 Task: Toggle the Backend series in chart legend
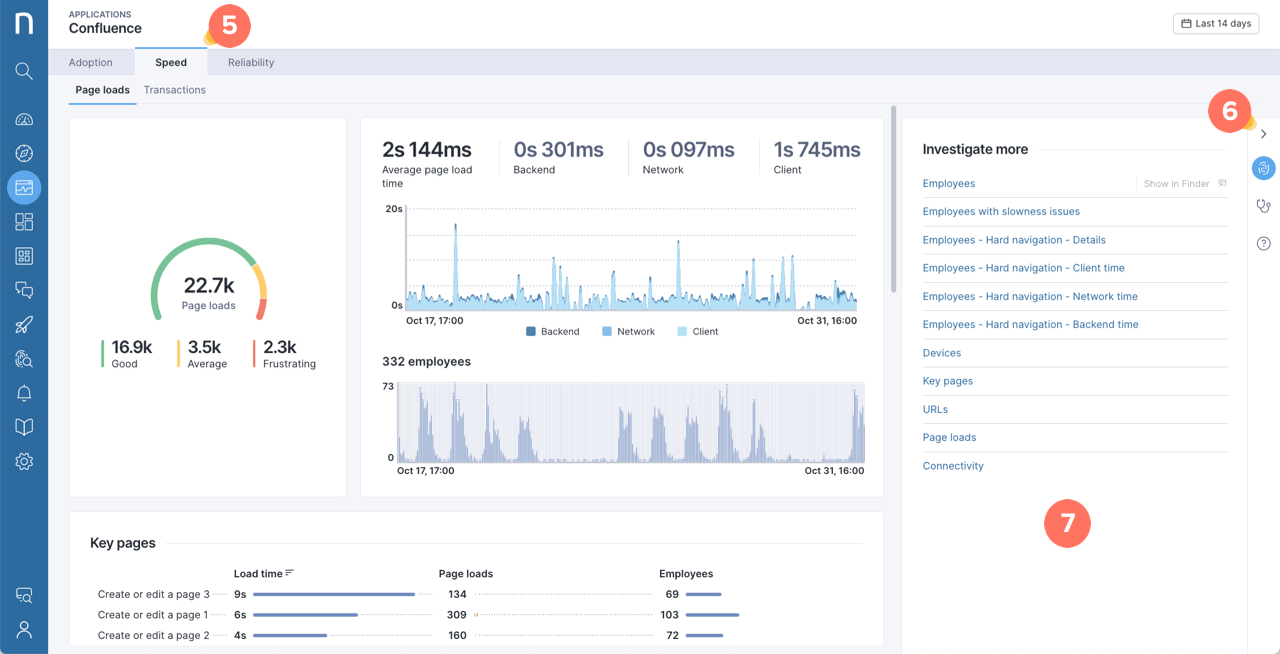click(553, 331)
